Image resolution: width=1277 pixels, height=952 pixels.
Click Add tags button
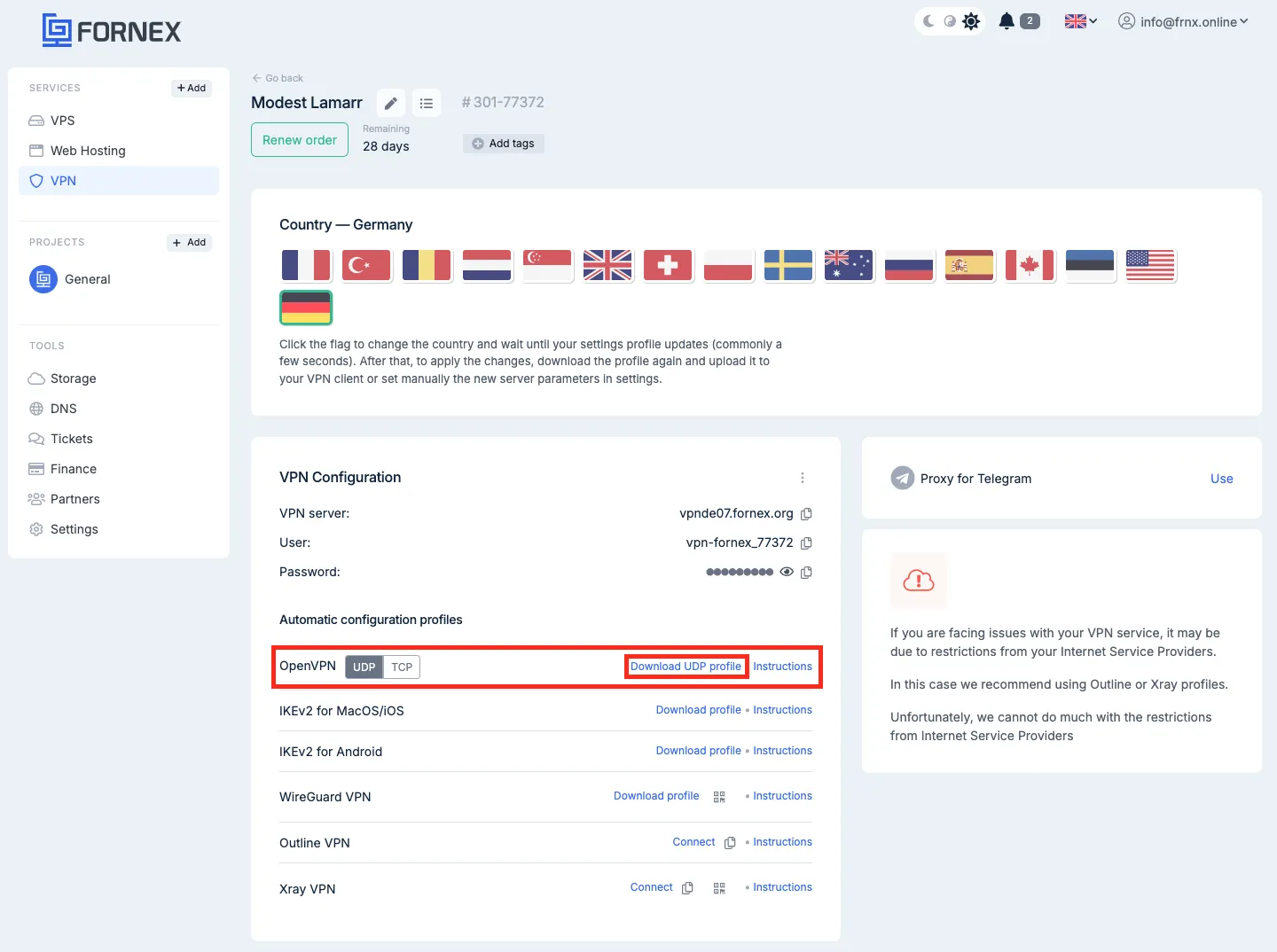tap(504, 144)
